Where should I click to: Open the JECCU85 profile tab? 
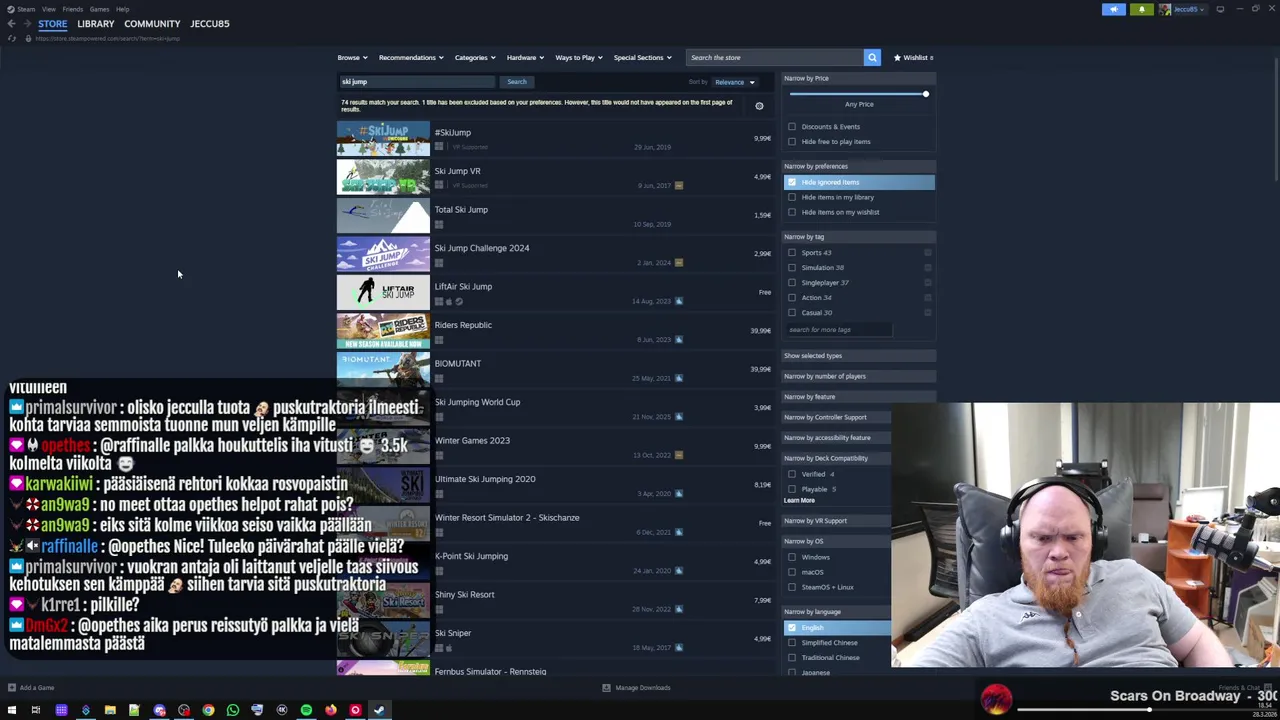(210, 23)
